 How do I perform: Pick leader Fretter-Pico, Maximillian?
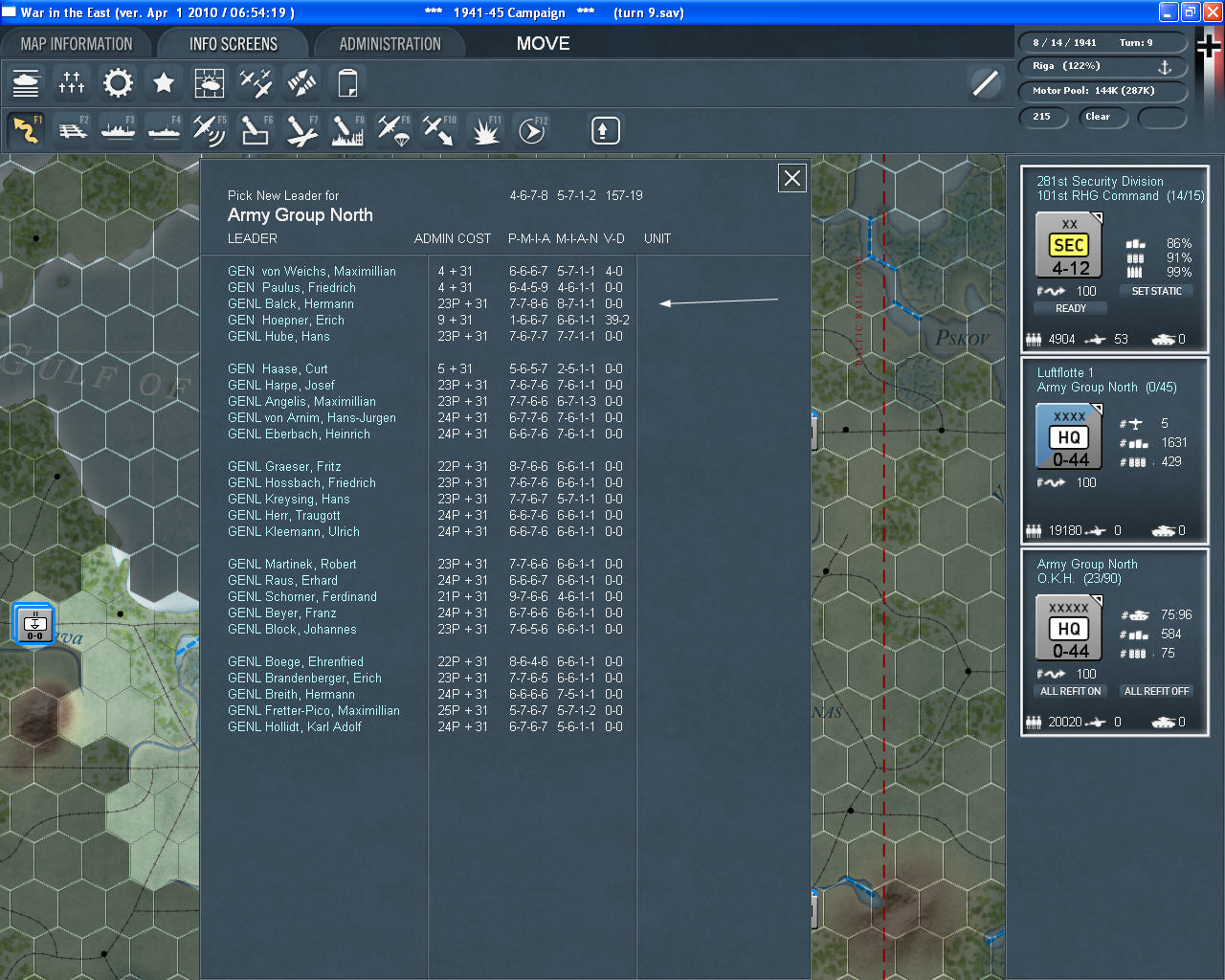click(314, 711)
